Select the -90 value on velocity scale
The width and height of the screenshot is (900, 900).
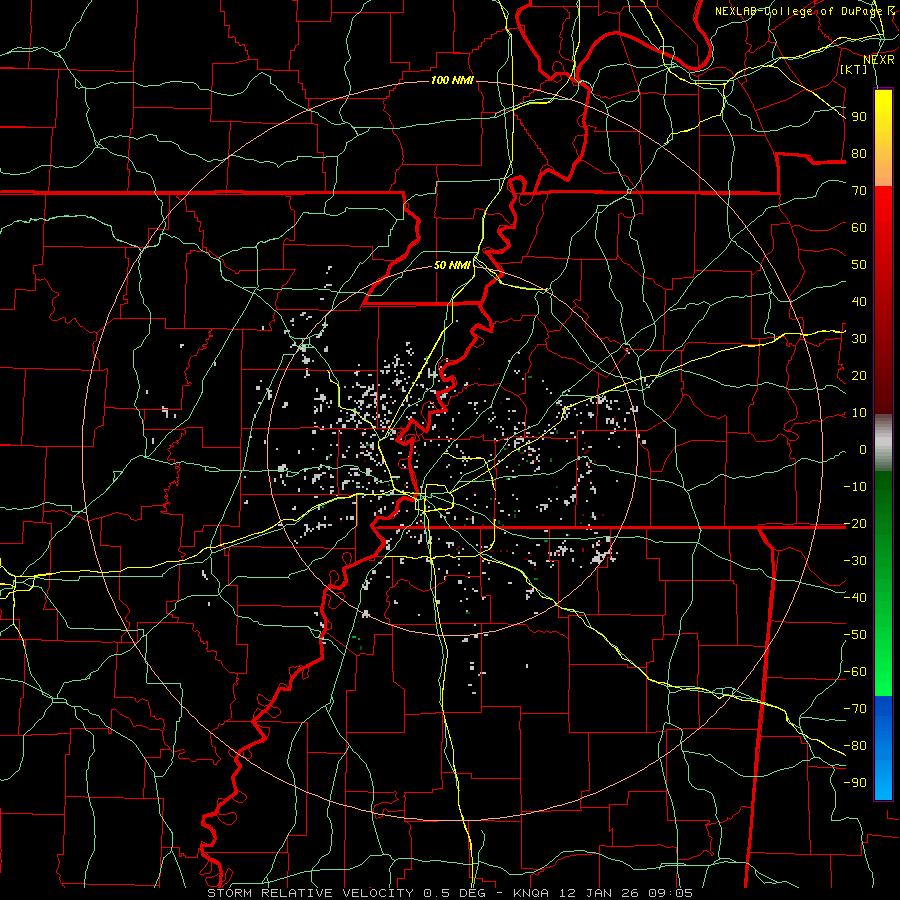855,783
